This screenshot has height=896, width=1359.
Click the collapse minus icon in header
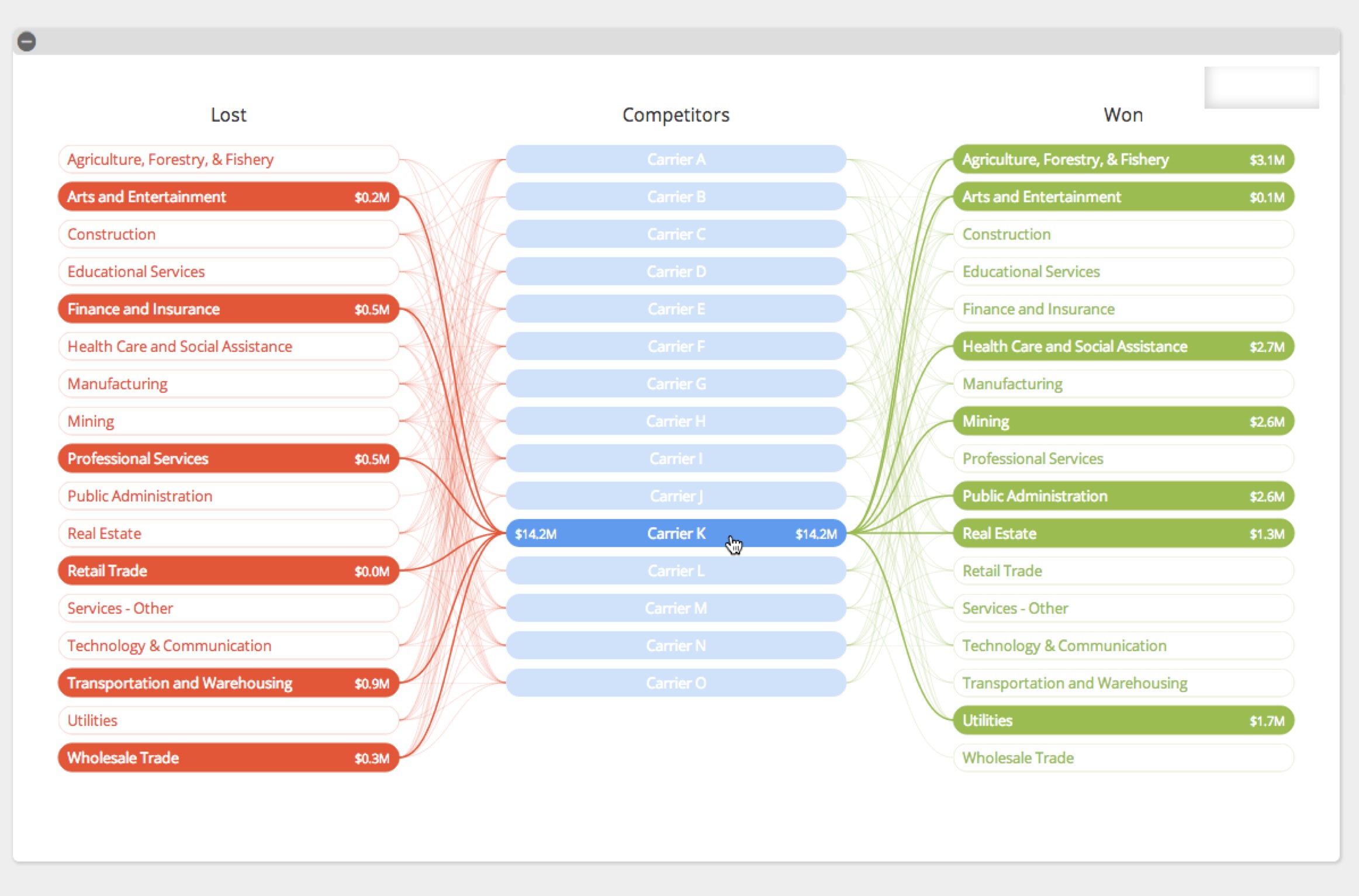[26, 41]
